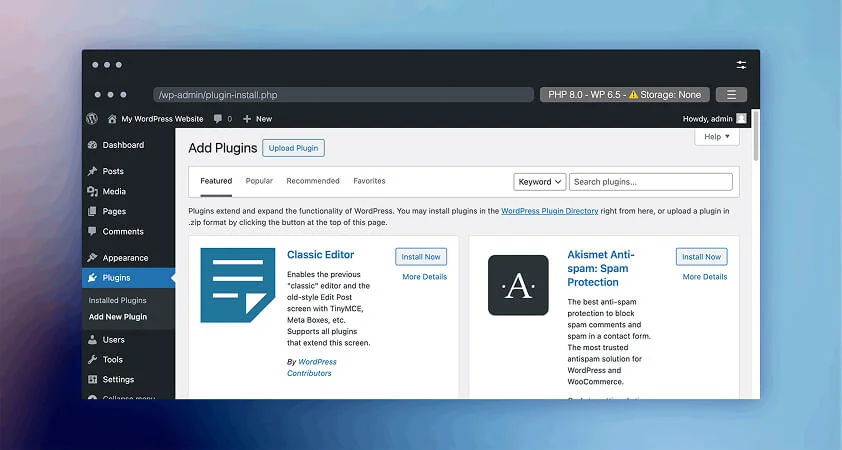Screen dimensions: 842x450
Task: Expand the Help panel
Action: click(x=717, y=137)
